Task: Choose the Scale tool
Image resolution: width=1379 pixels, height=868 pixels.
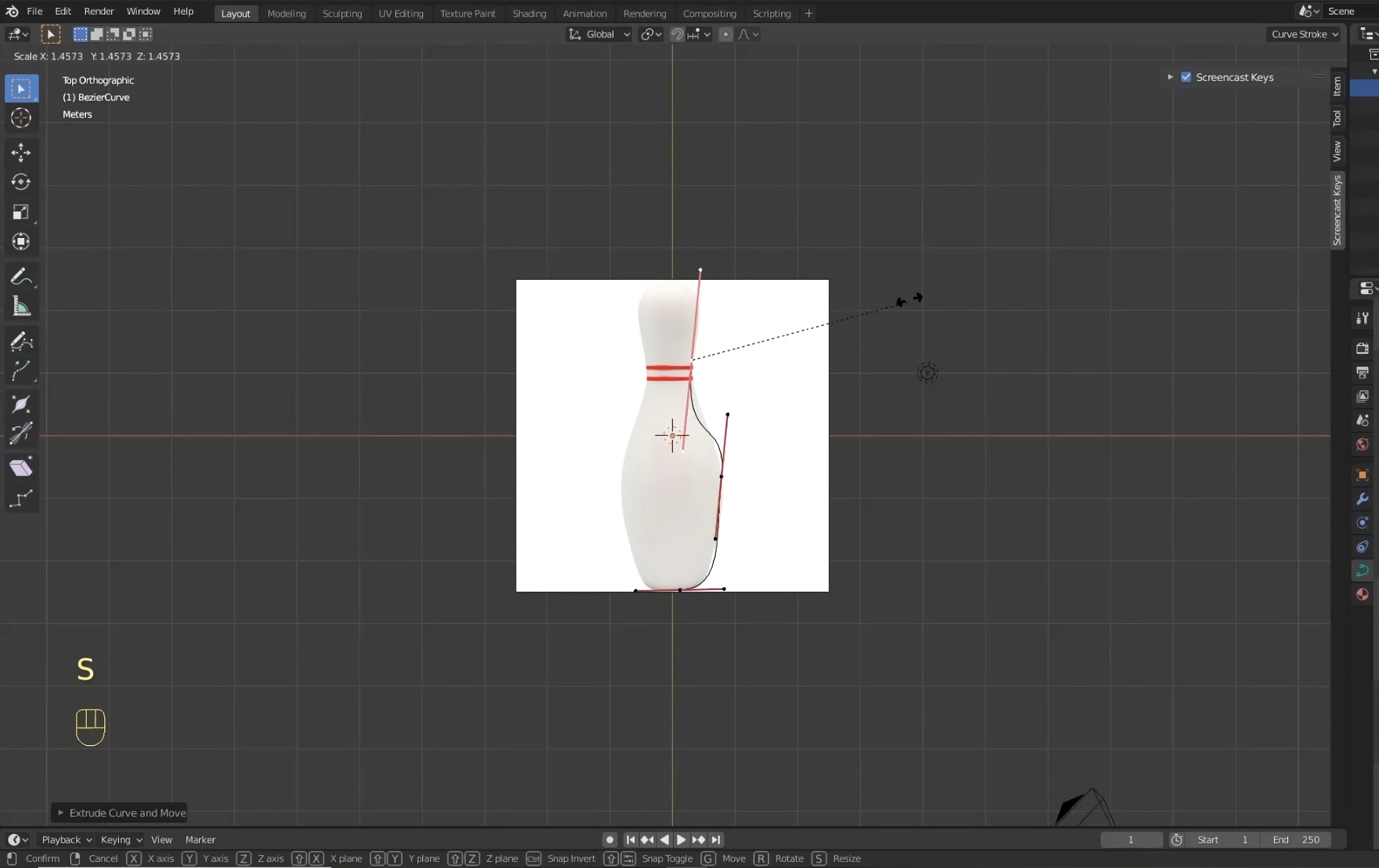Action: (21, 213)
